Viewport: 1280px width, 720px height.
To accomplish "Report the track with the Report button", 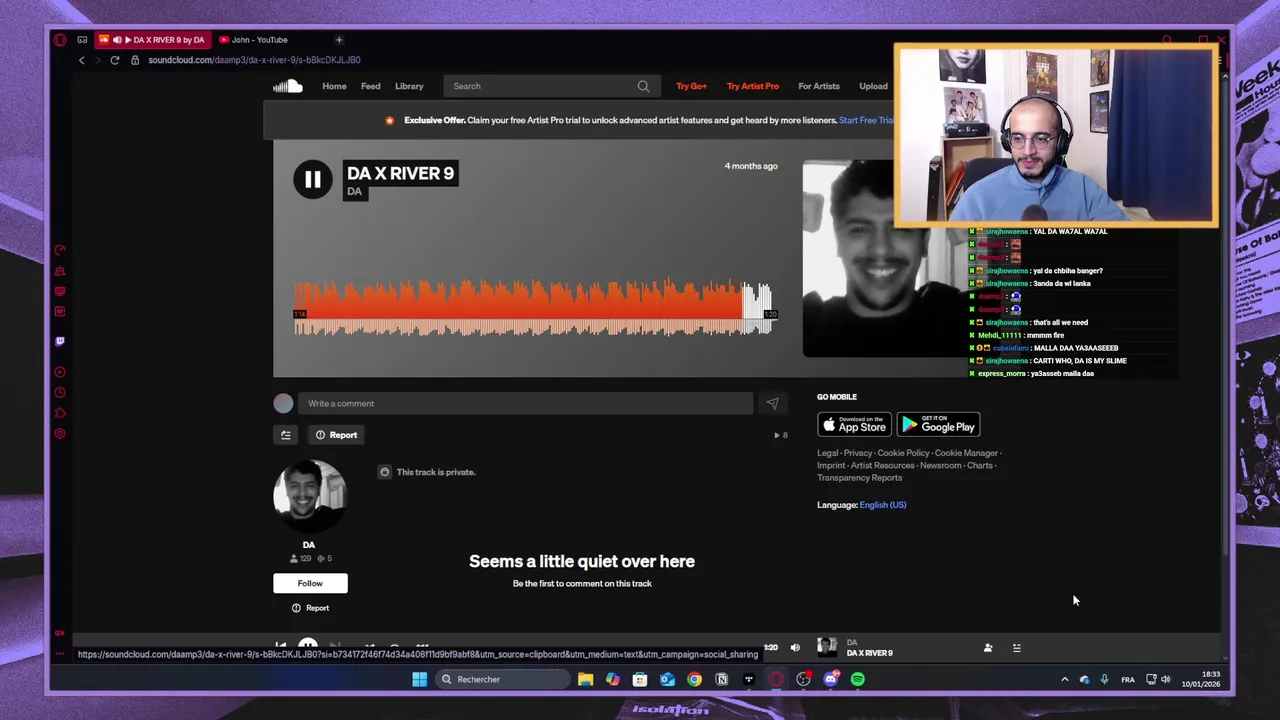I will 336,435.
